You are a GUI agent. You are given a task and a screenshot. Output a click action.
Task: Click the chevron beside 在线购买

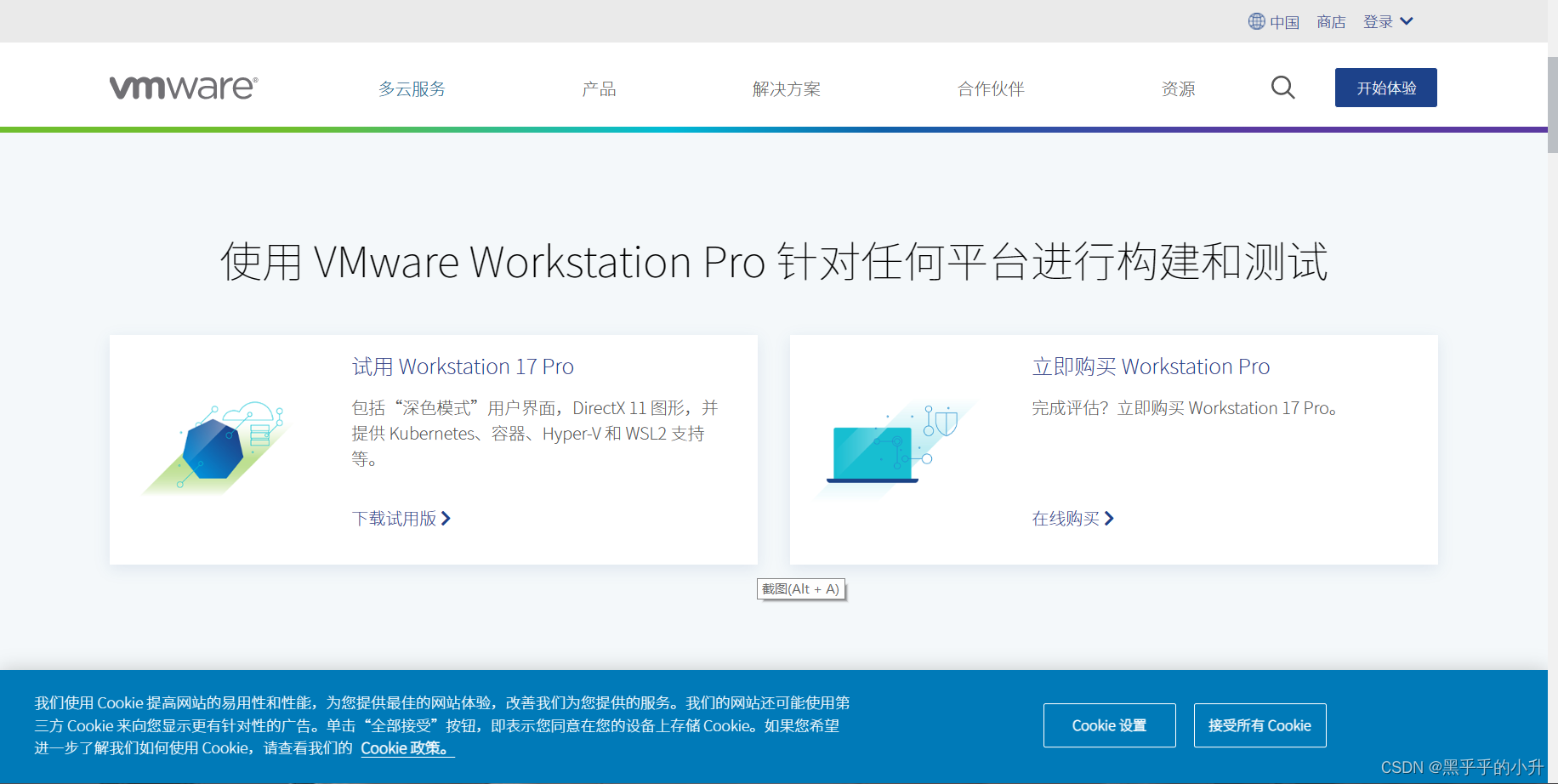[x=1109, y=519]
